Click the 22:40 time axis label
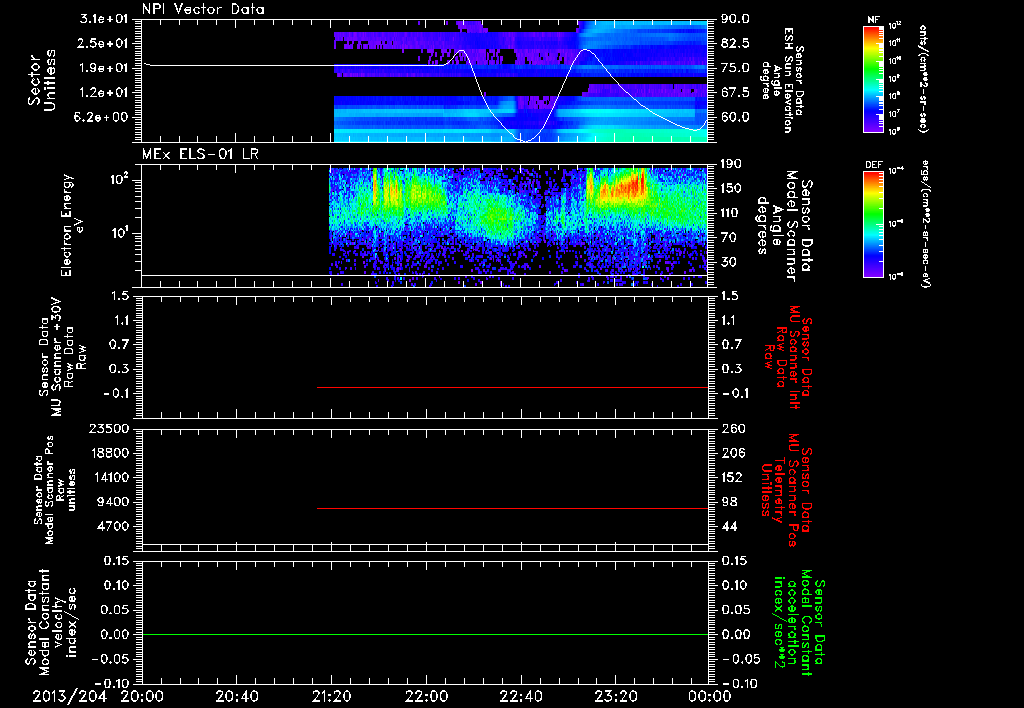1024x708 pixels. point(521,696)
